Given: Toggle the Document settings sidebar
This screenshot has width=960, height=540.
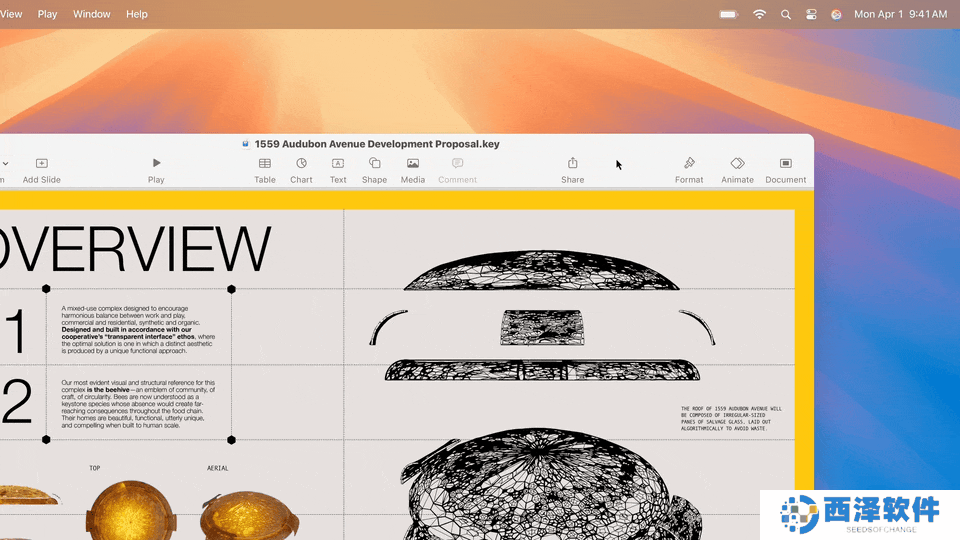Looking at the screenshot, I should click(785, 169).
